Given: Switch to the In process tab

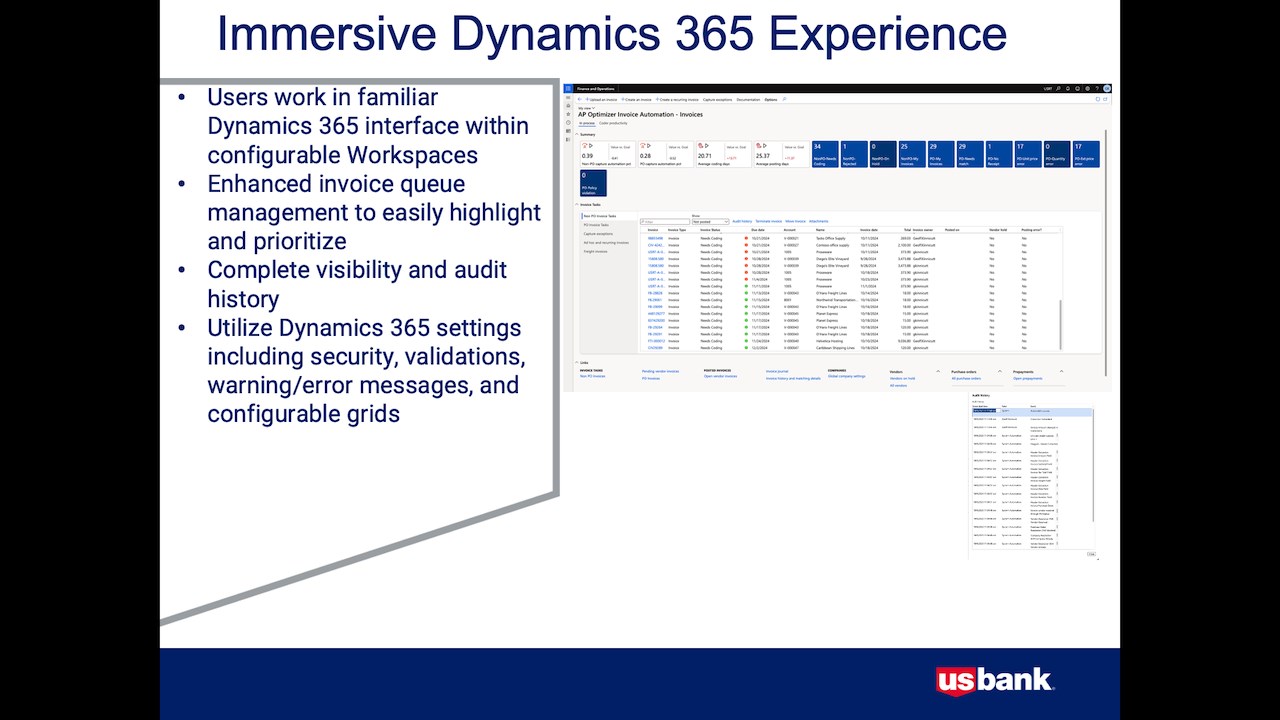Looking at the screenshot, I should tap(587, 123).
